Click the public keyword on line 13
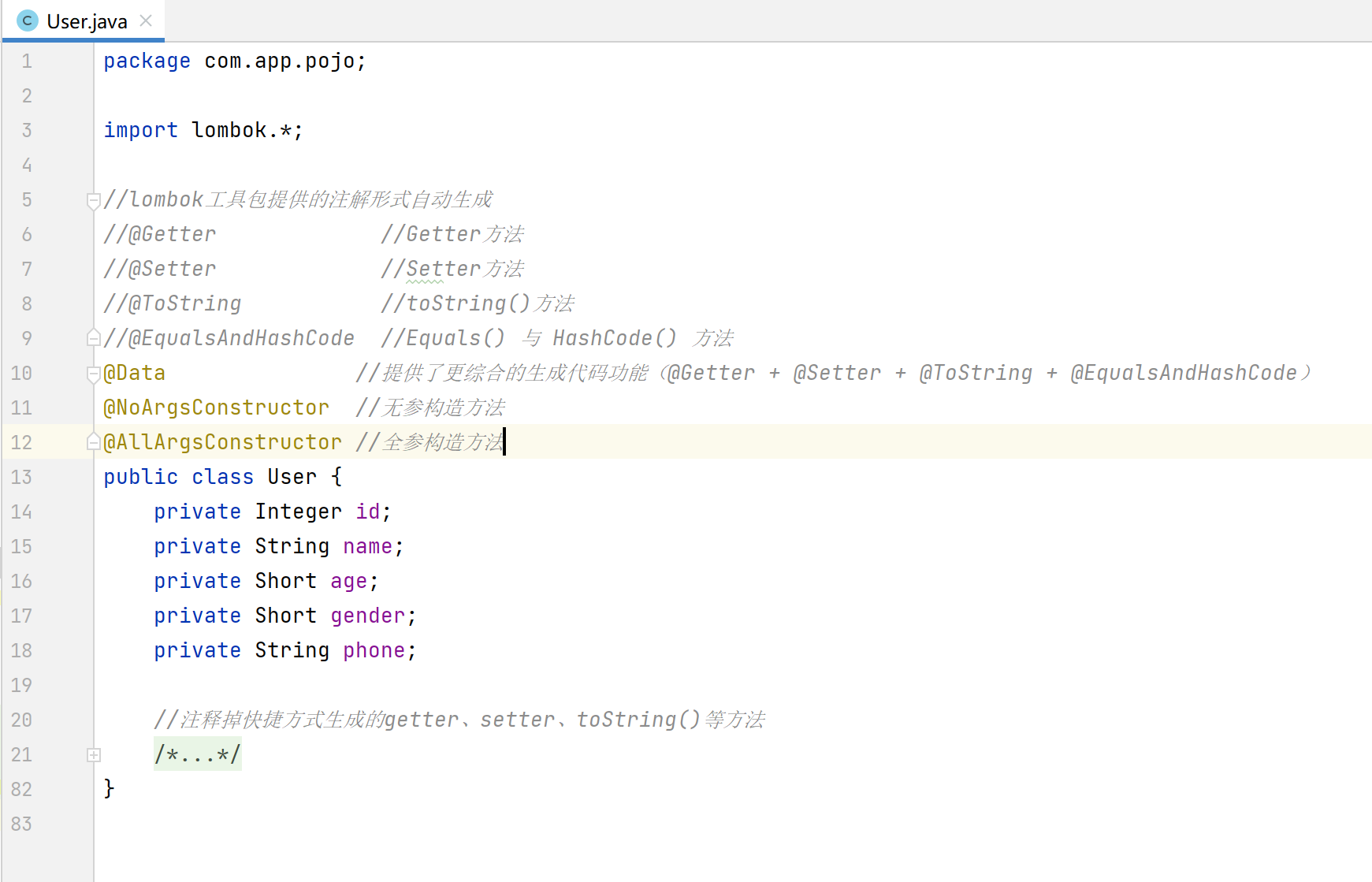The image size is (1372, 882). (x=140, y=477)
